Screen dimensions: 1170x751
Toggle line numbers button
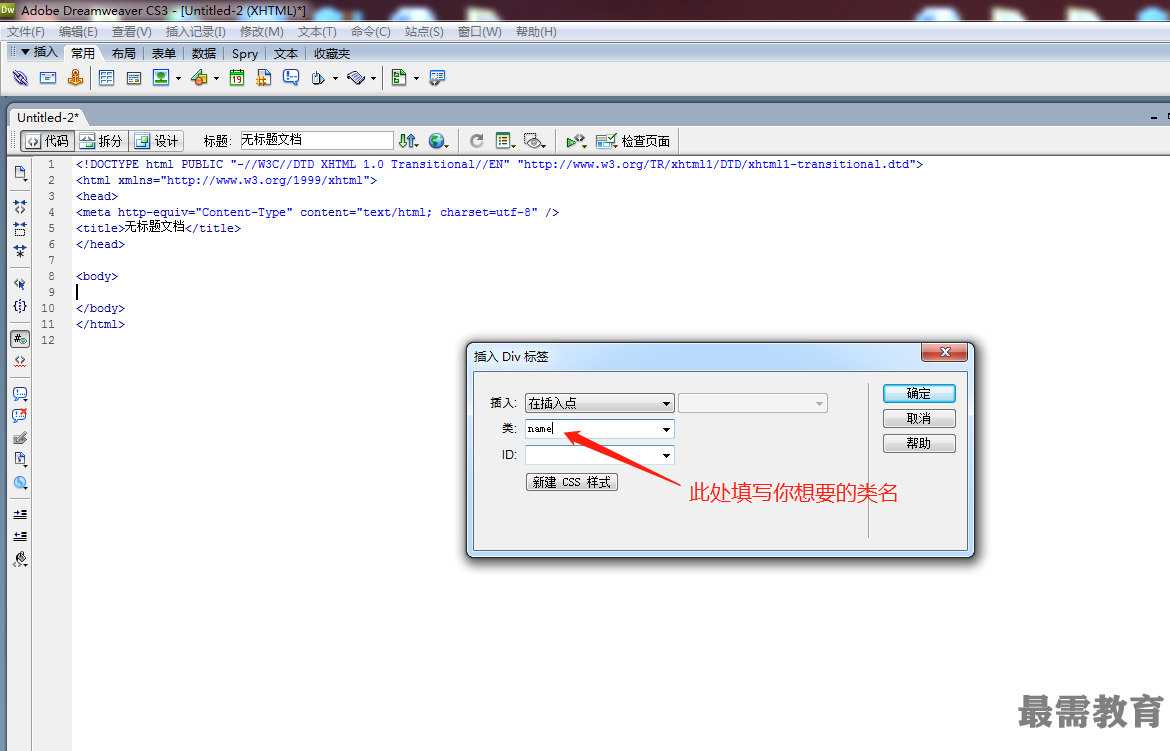coord(20,339)
